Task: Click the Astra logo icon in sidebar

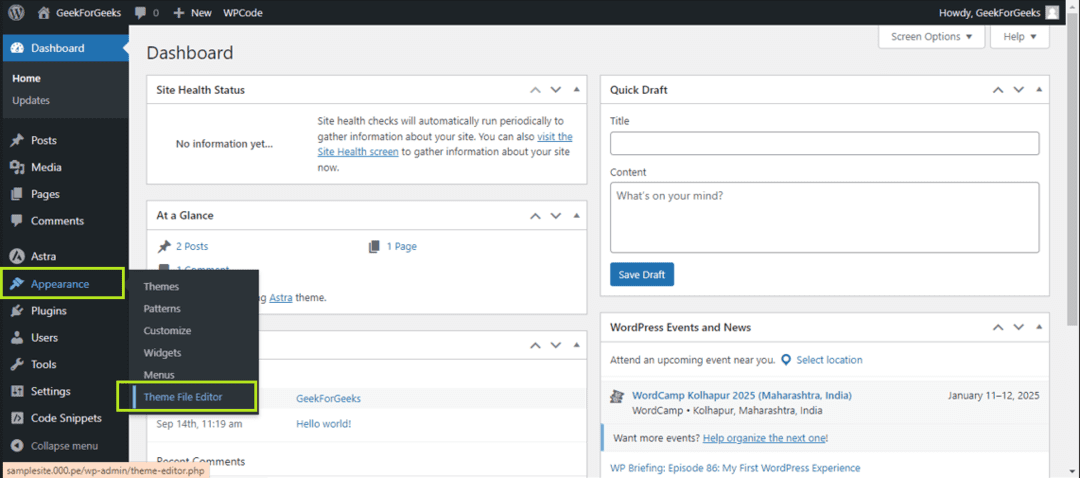Action: [x=17, y=257]
